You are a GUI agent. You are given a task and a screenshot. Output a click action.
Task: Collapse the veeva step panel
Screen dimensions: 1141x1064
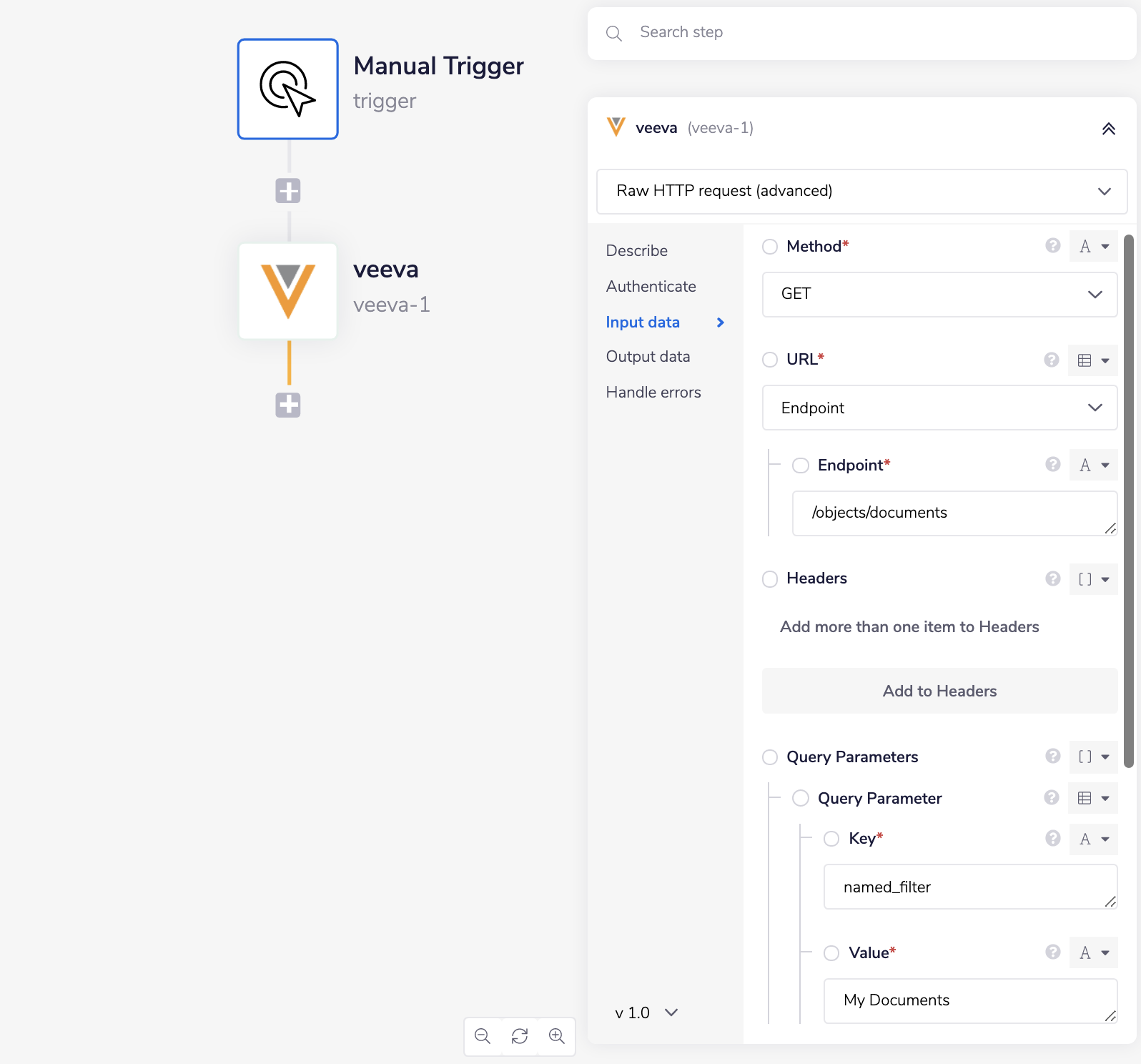coord(1108,129)
